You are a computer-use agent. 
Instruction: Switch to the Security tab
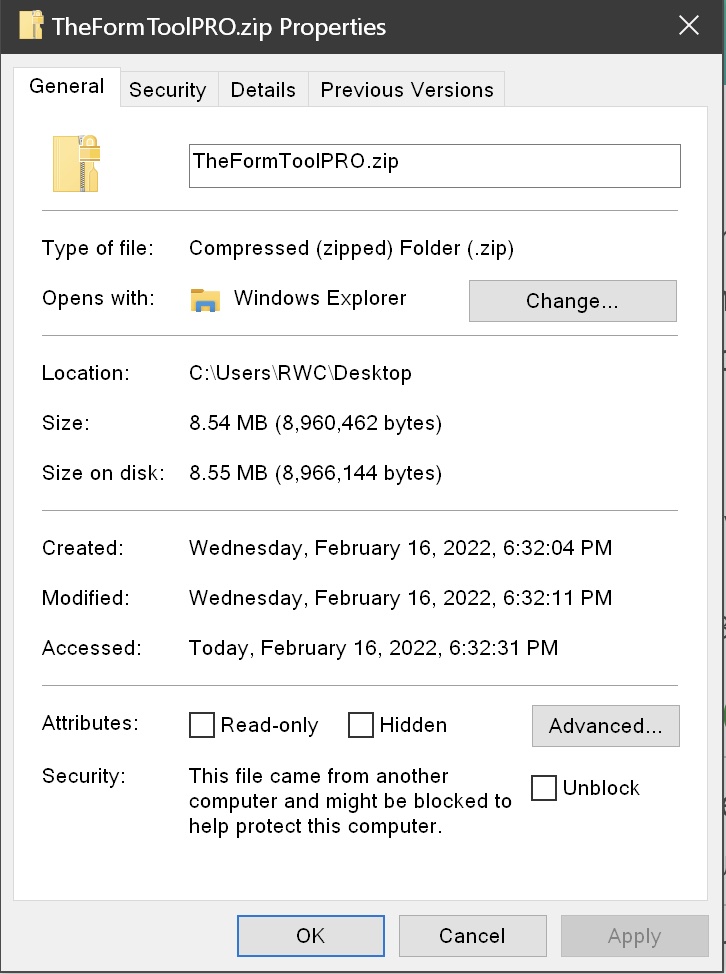point(168,89)
